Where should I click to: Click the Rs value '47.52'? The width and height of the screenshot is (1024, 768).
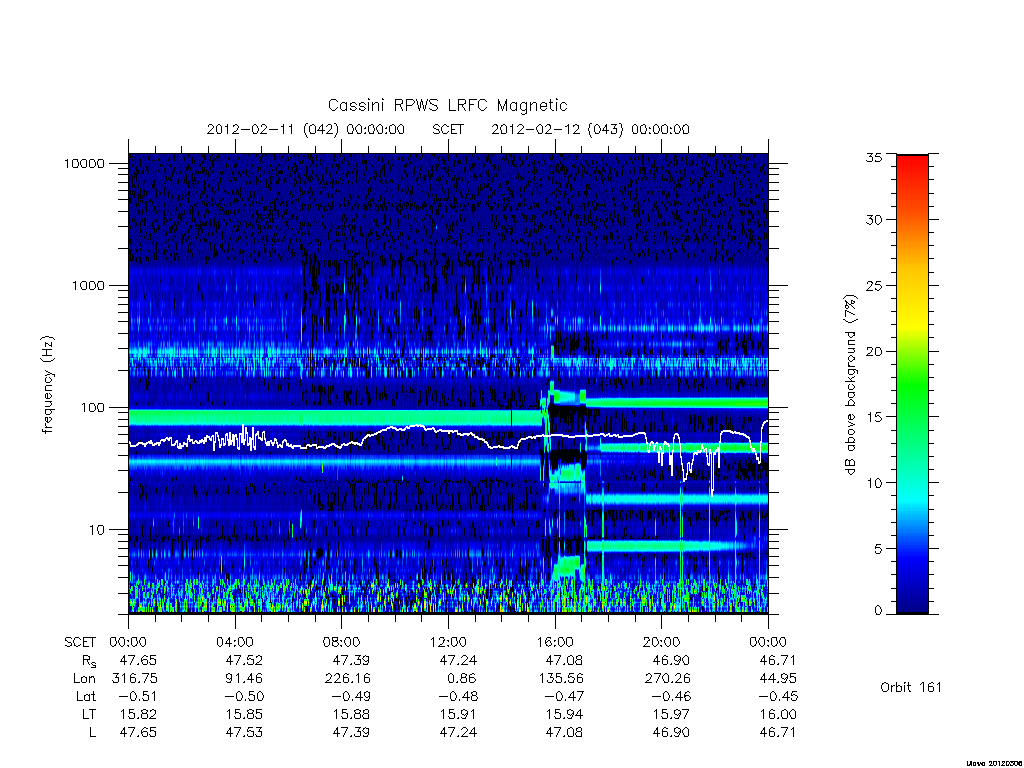244,660
